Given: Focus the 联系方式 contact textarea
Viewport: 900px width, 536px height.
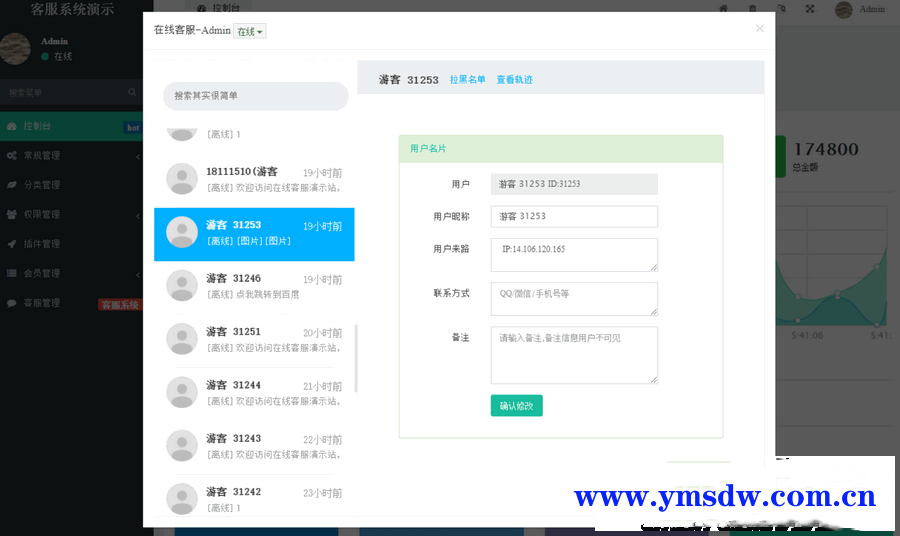Looking at the screenshot, I should click(574, 298).
